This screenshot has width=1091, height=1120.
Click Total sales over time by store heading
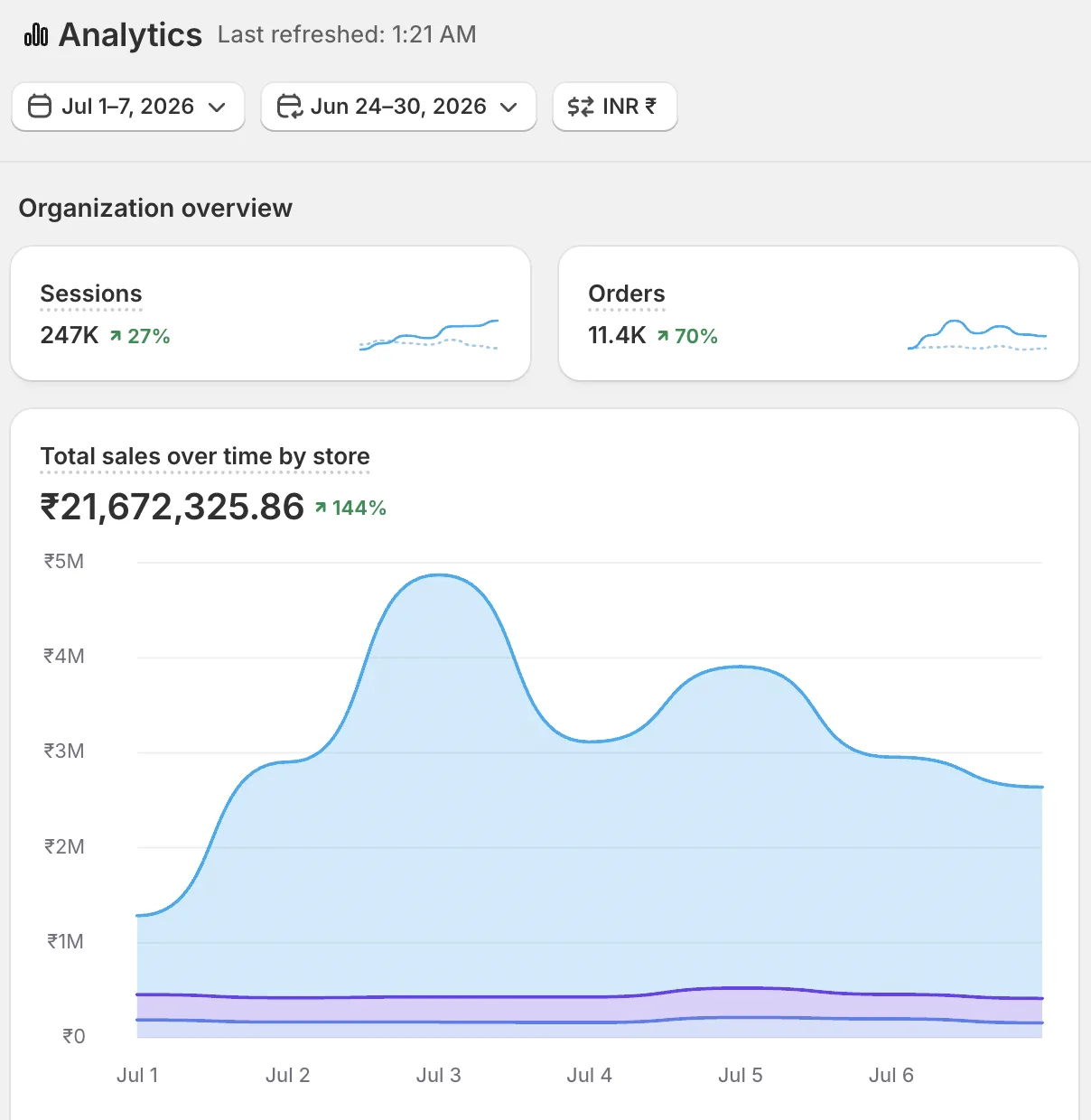[x=205, y=456]
